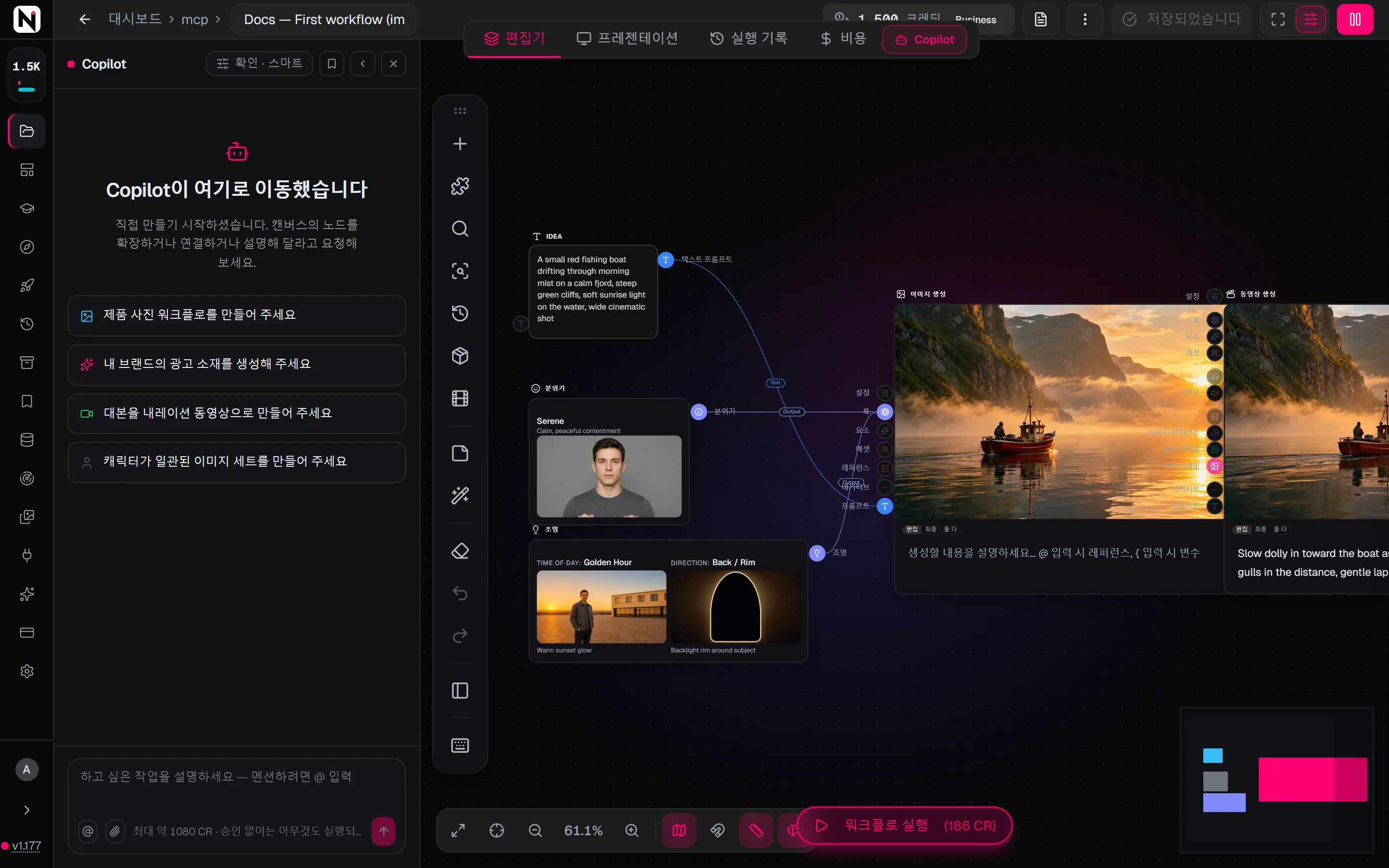Viewport: 1389px width, 868px height.
Task: Toggle the ruler guides button
Action: click(x=756, y=831)
